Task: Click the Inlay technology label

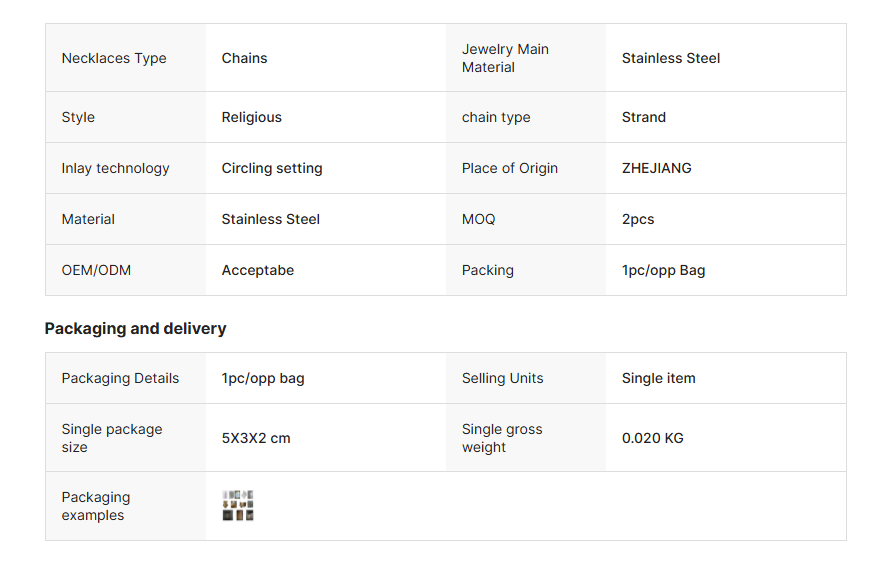Action: 115,168
